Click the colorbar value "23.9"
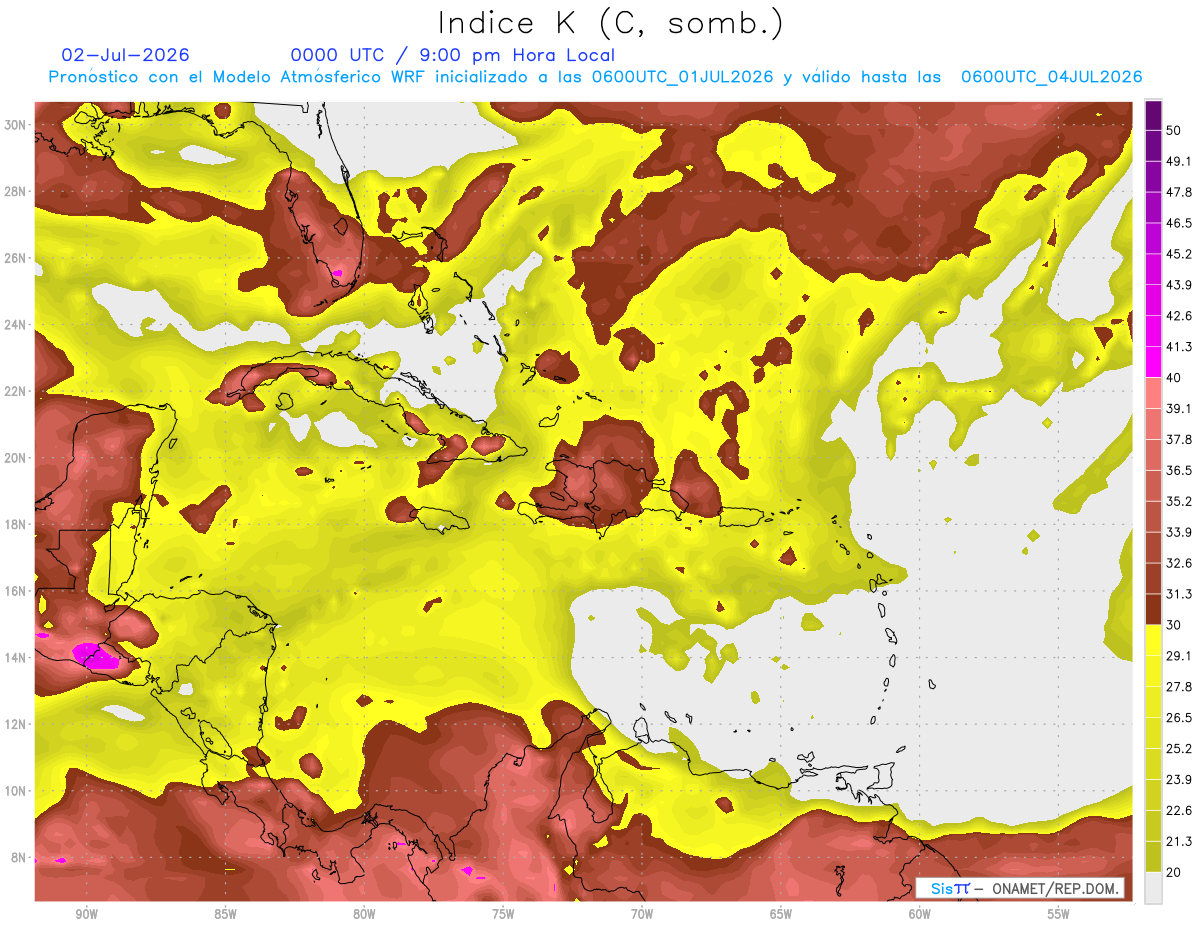Image resolution: width=1200 pixels, height=927 pixels. tap(1178, 779)
